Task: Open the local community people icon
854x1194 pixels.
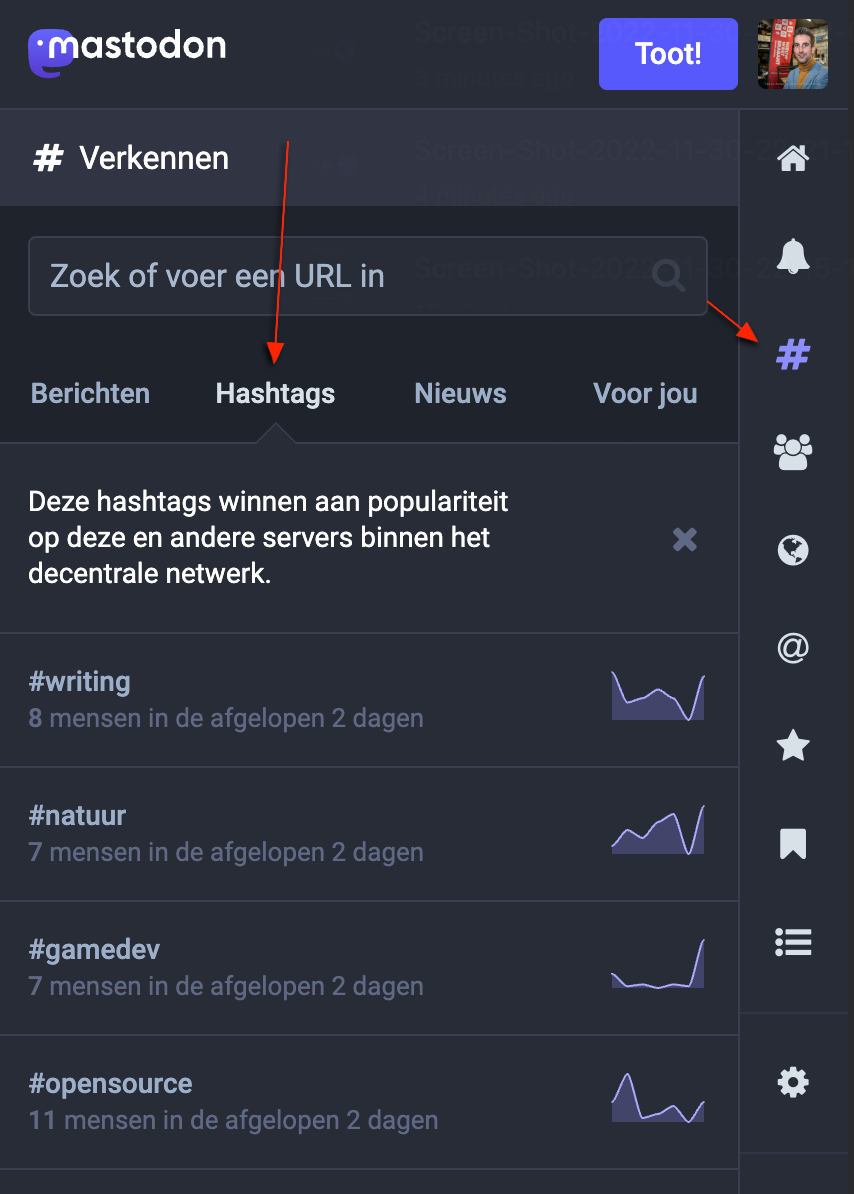Action: point(793,452)
